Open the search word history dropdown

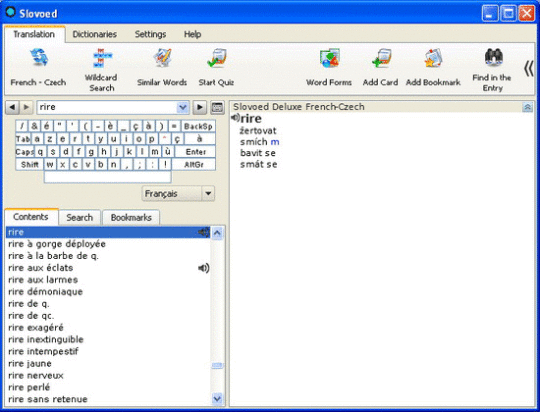click(183, 107)
